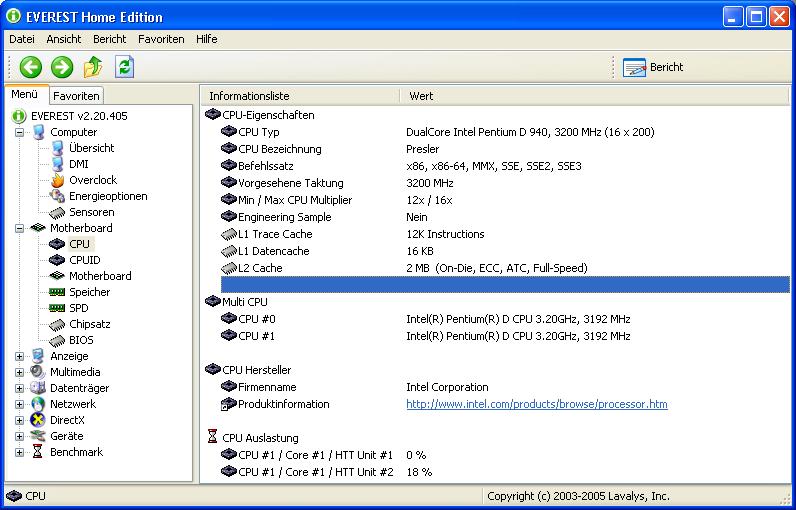Open Energieoptionen icon in tree
Viewport: 796px width, 510px height.
pyautogui.click(x=57, y=196)
